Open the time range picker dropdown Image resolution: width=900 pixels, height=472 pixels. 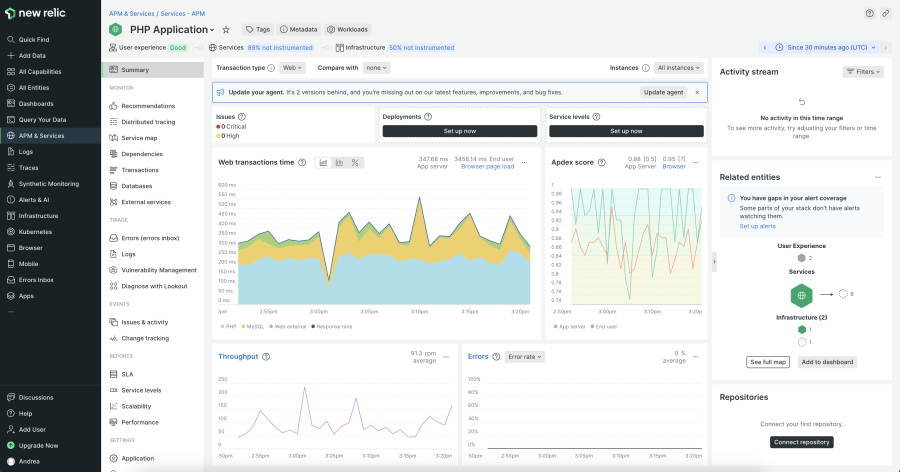tap(826, 47)
